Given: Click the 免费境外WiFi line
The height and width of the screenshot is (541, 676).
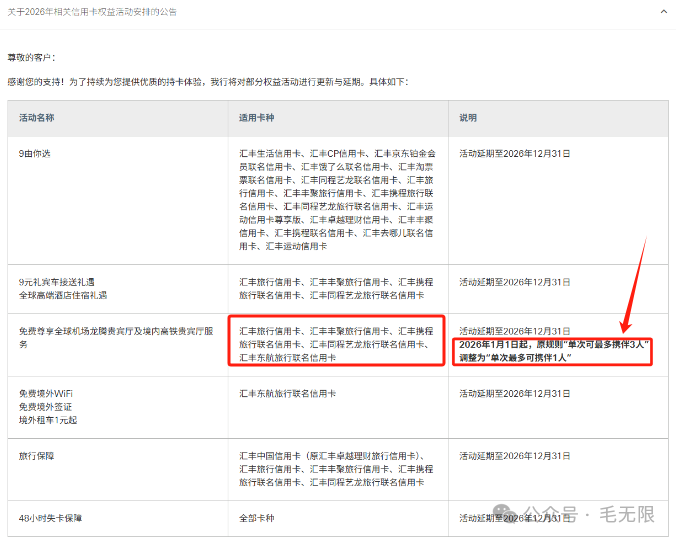Looking at the screenshot, I should pos(46,393).
